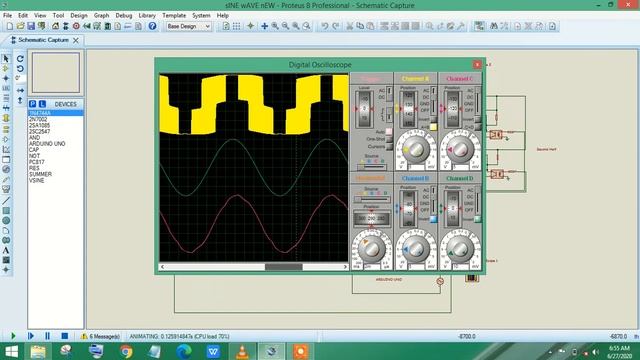Open the File menu
Screen dimensions: 640x360
pos(7,16)
